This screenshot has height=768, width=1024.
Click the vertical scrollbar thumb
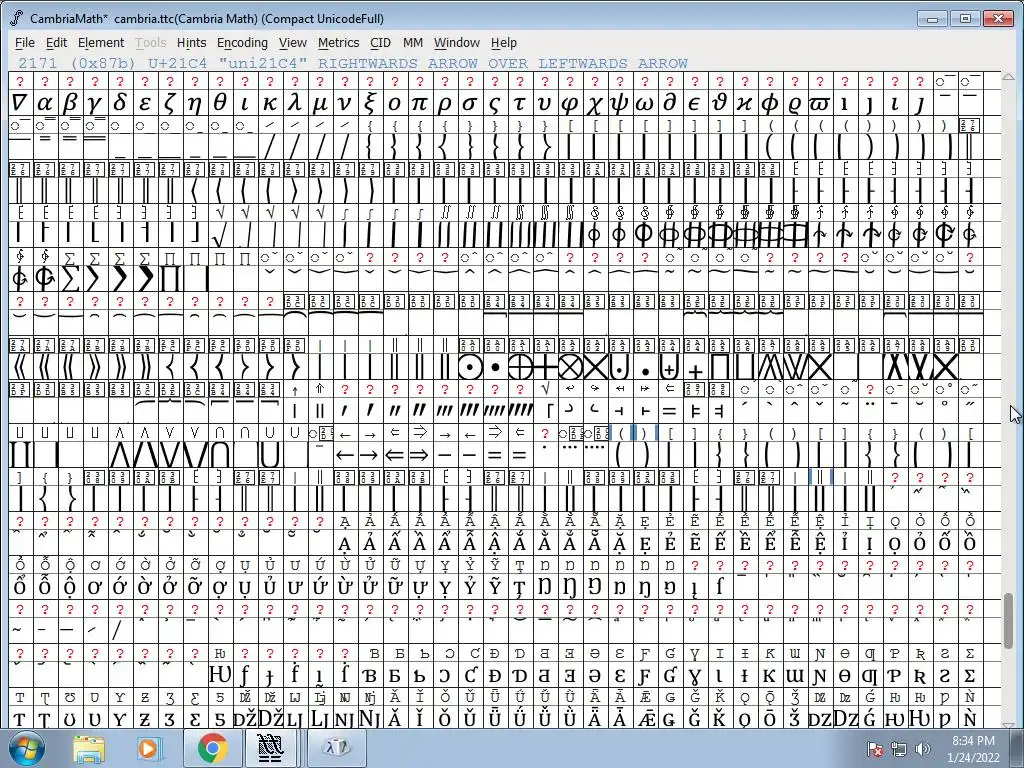click(x=1010, y=621)
